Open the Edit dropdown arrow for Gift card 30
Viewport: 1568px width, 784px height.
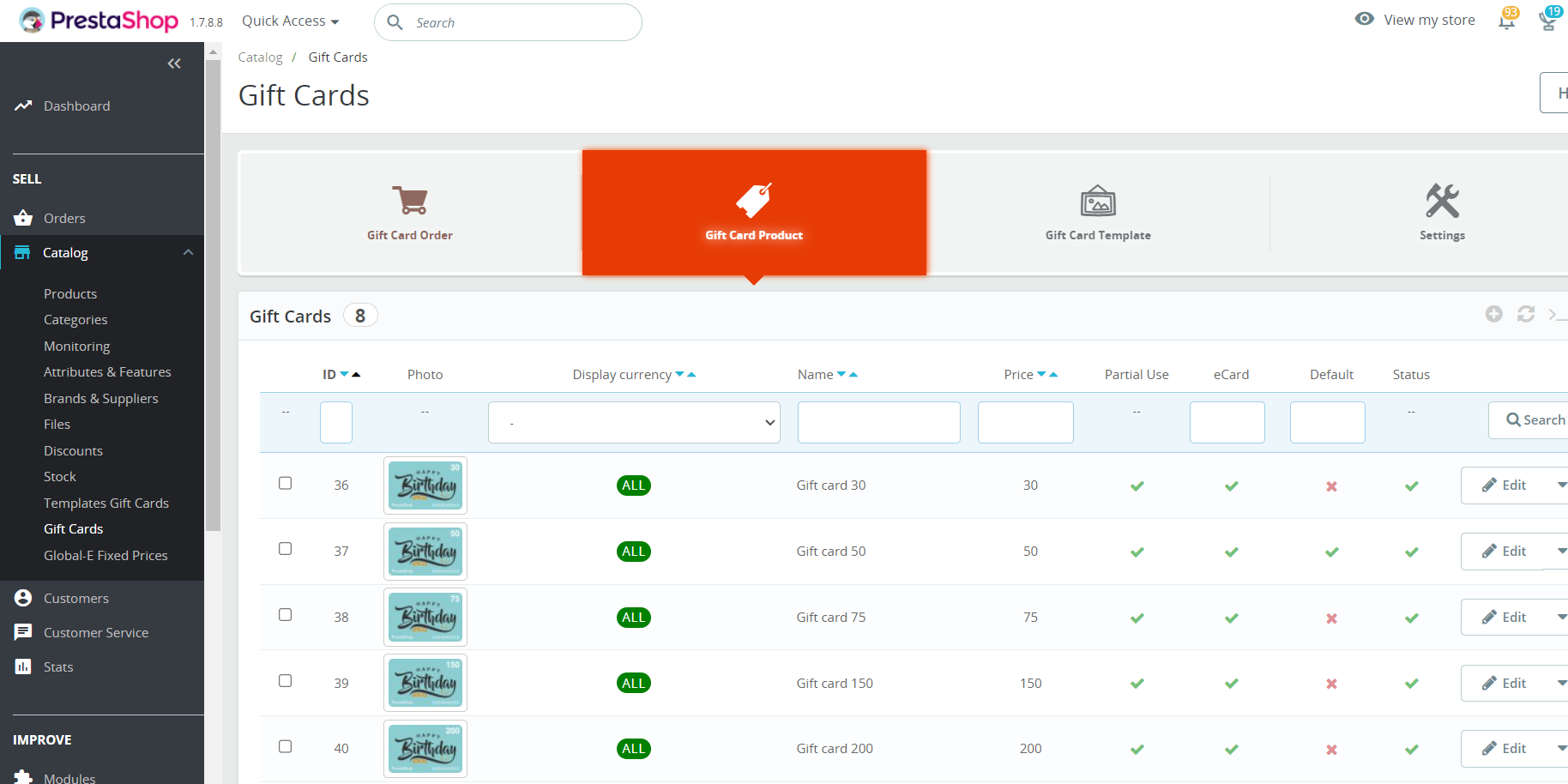click(x=1561, y=485)
